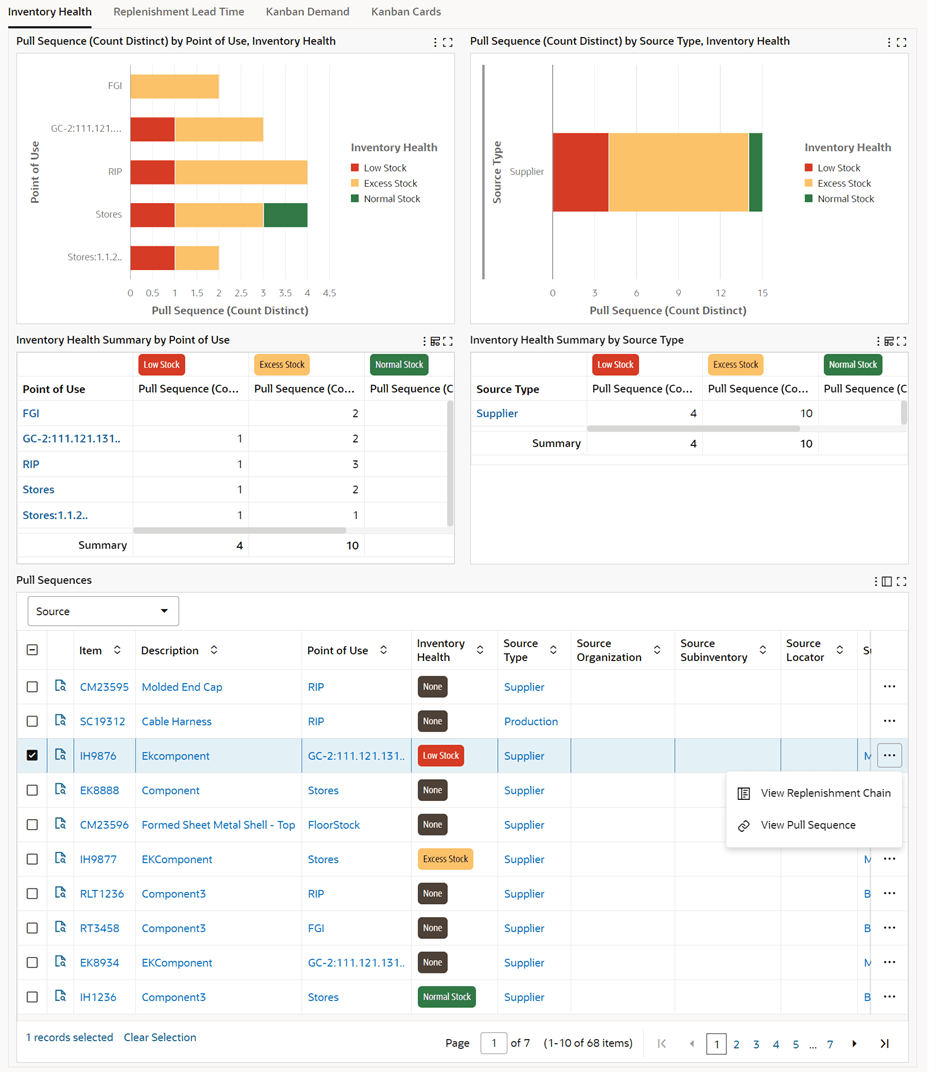Check the IH1236 row checkbox
This screenshot has width=936, height=1072.
coord(32,997)
